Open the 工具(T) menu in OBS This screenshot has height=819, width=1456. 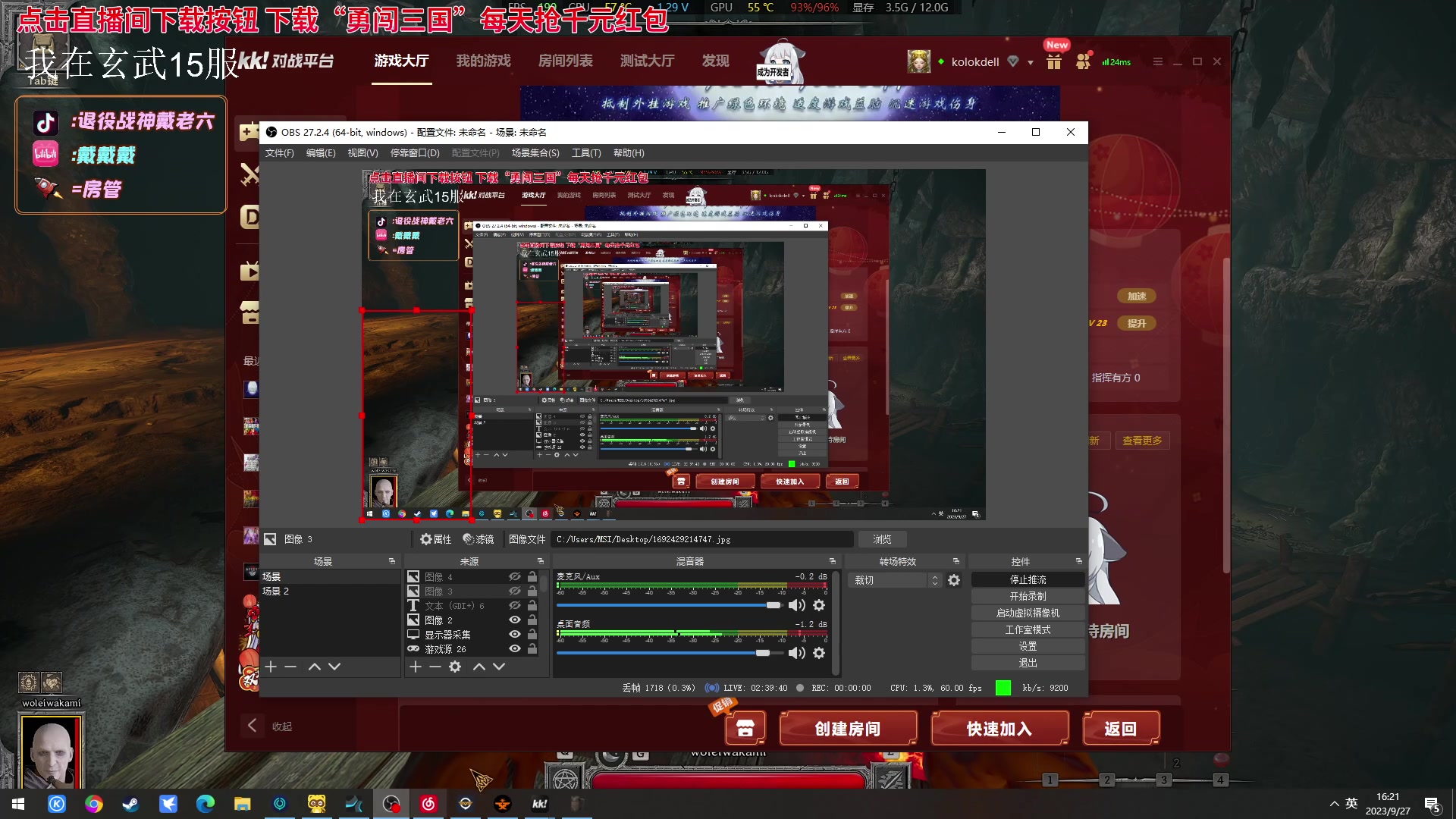pyautogui.click(x=586, y=153)
